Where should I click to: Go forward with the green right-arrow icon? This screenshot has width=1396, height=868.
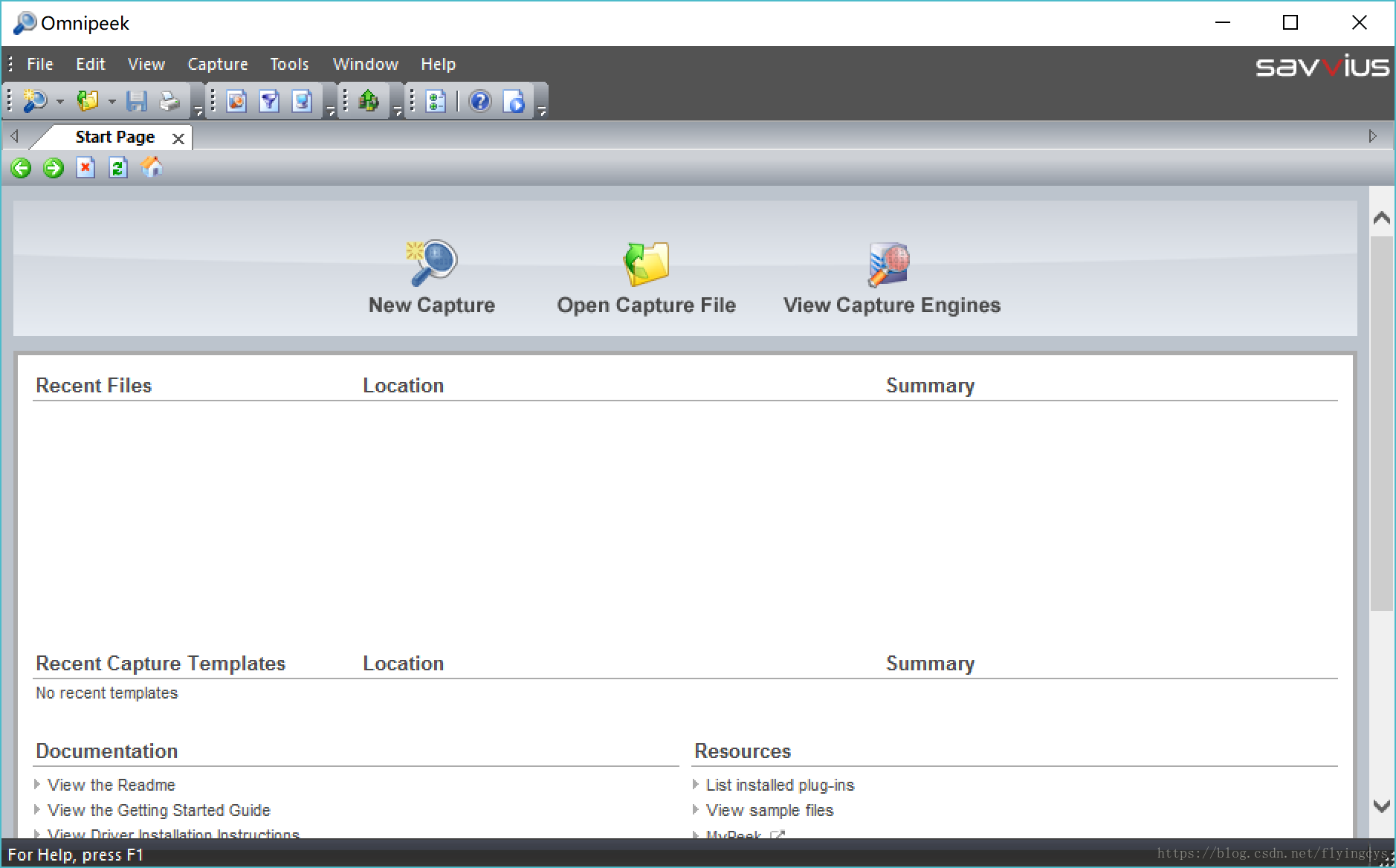point(54,168)
